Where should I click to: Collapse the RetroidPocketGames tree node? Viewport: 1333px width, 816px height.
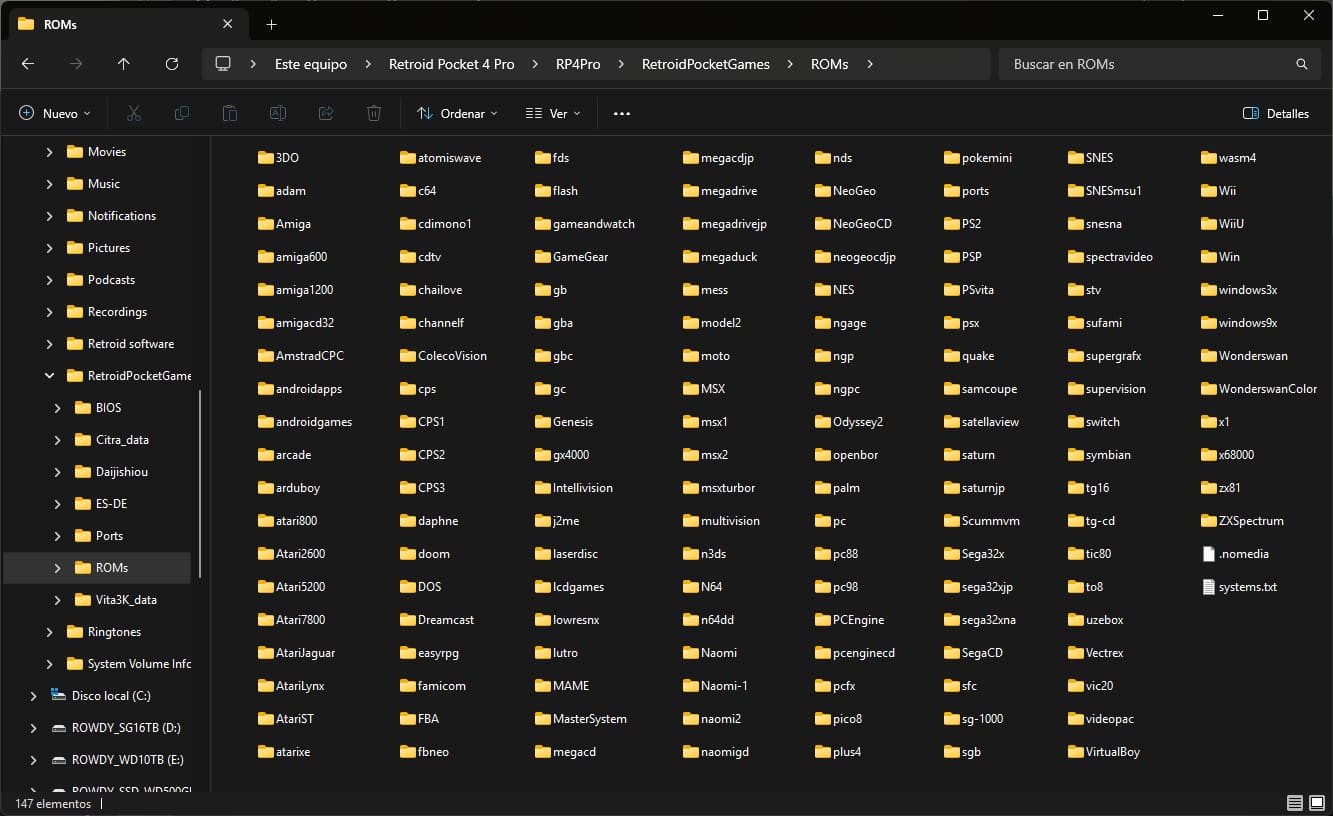click(x=49, y=376)
